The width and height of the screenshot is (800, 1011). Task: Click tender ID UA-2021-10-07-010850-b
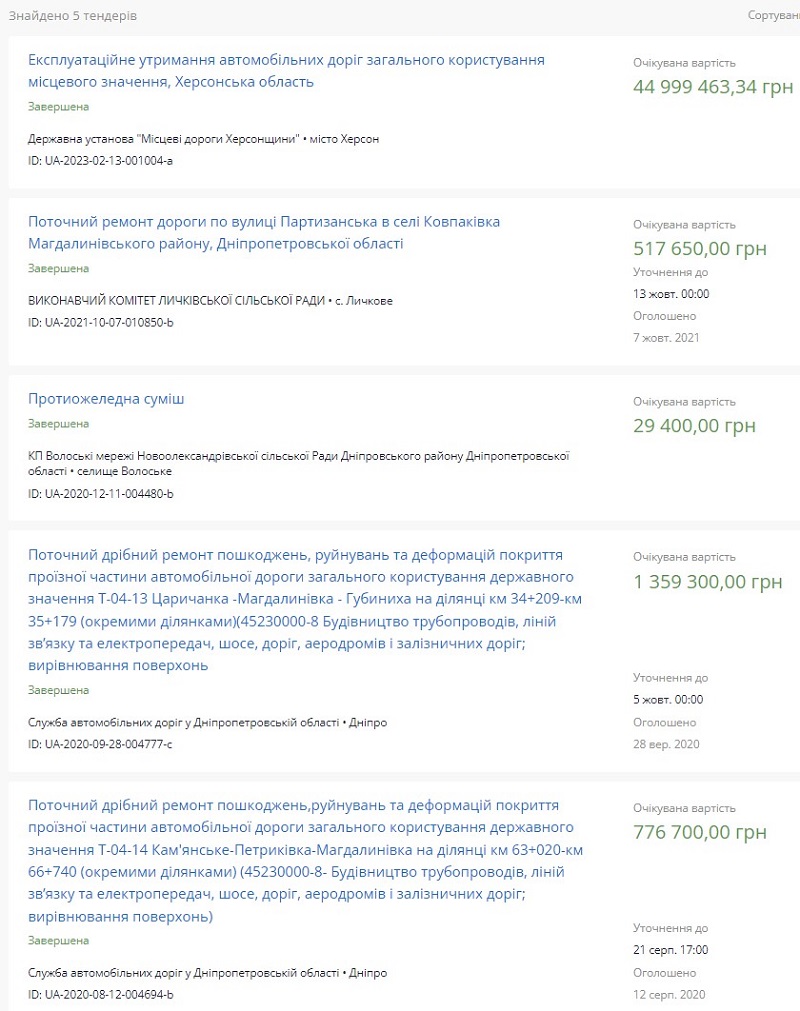point(101,322)
